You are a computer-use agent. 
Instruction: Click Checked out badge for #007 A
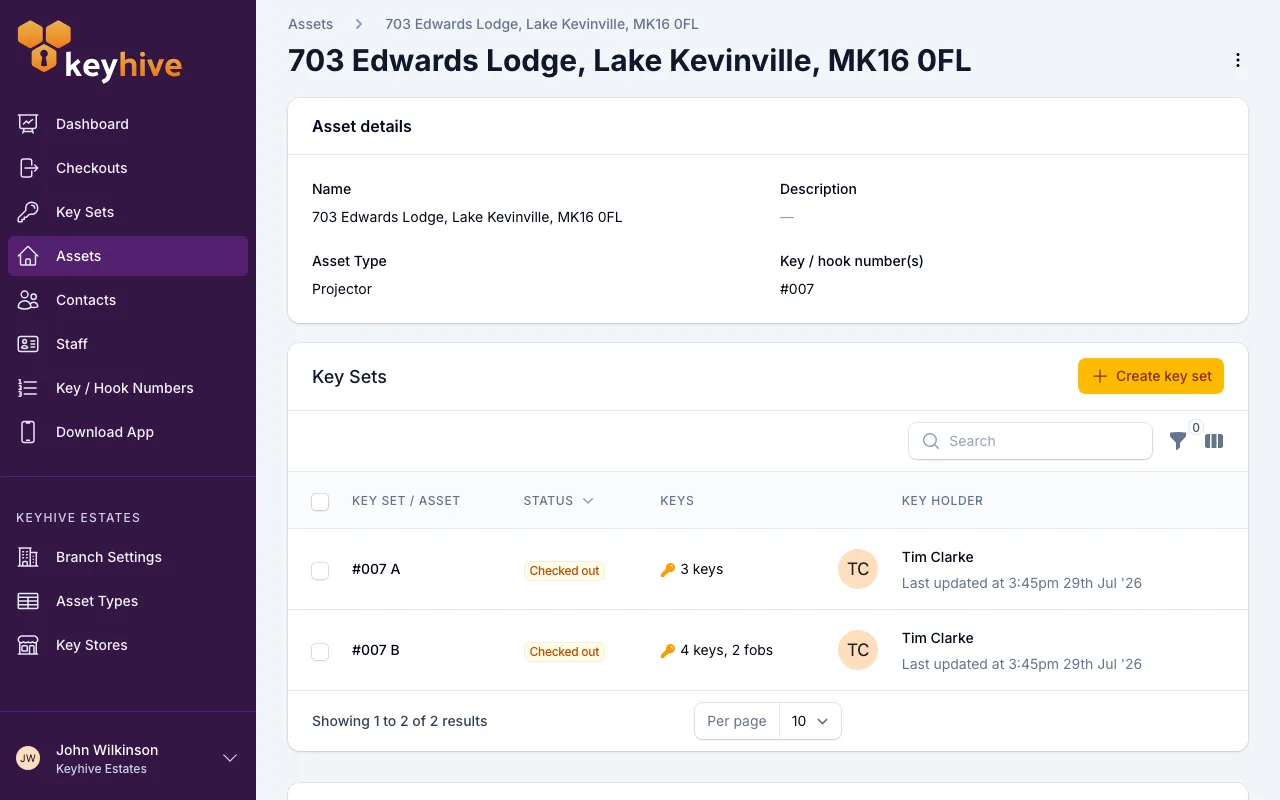[x=564, y=571]
